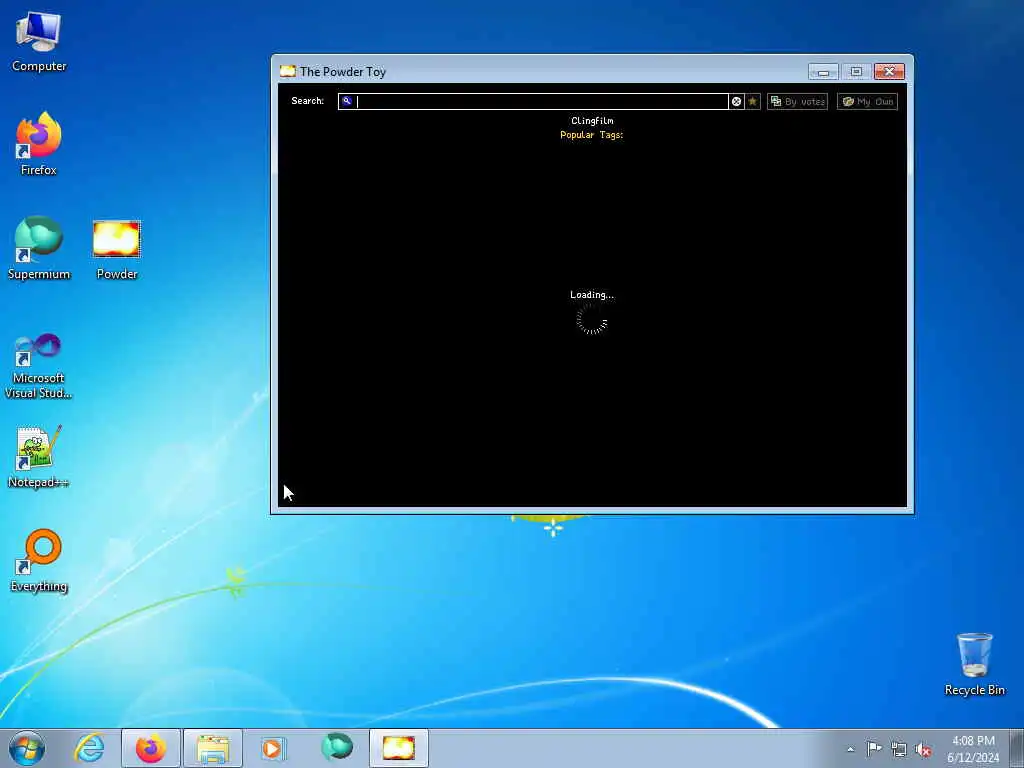Switch to Firefox on the taskbar
The height and width of the screenshot is (768, 1024).
(151, 748)
